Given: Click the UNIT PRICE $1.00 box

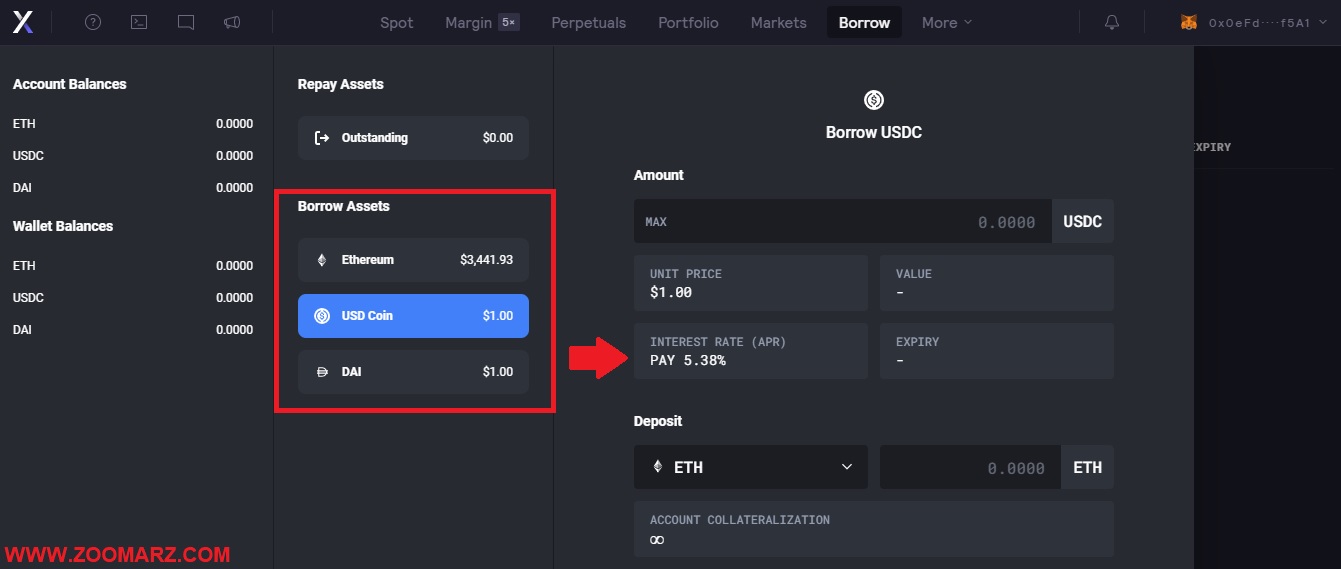Looking at the screenshot, I should [x=751, y=283].
